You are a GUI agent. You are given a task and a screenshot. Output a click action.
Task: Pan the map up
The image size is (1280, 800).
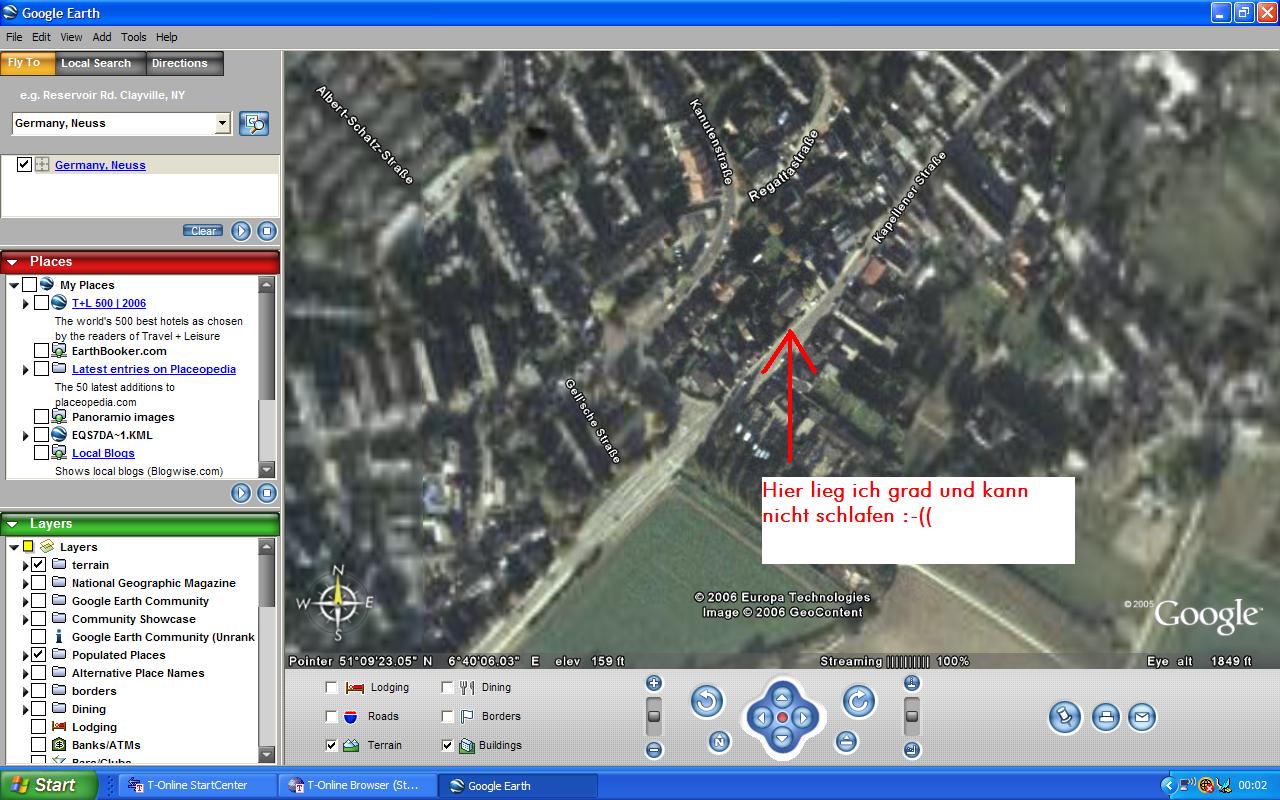(782, 696)
